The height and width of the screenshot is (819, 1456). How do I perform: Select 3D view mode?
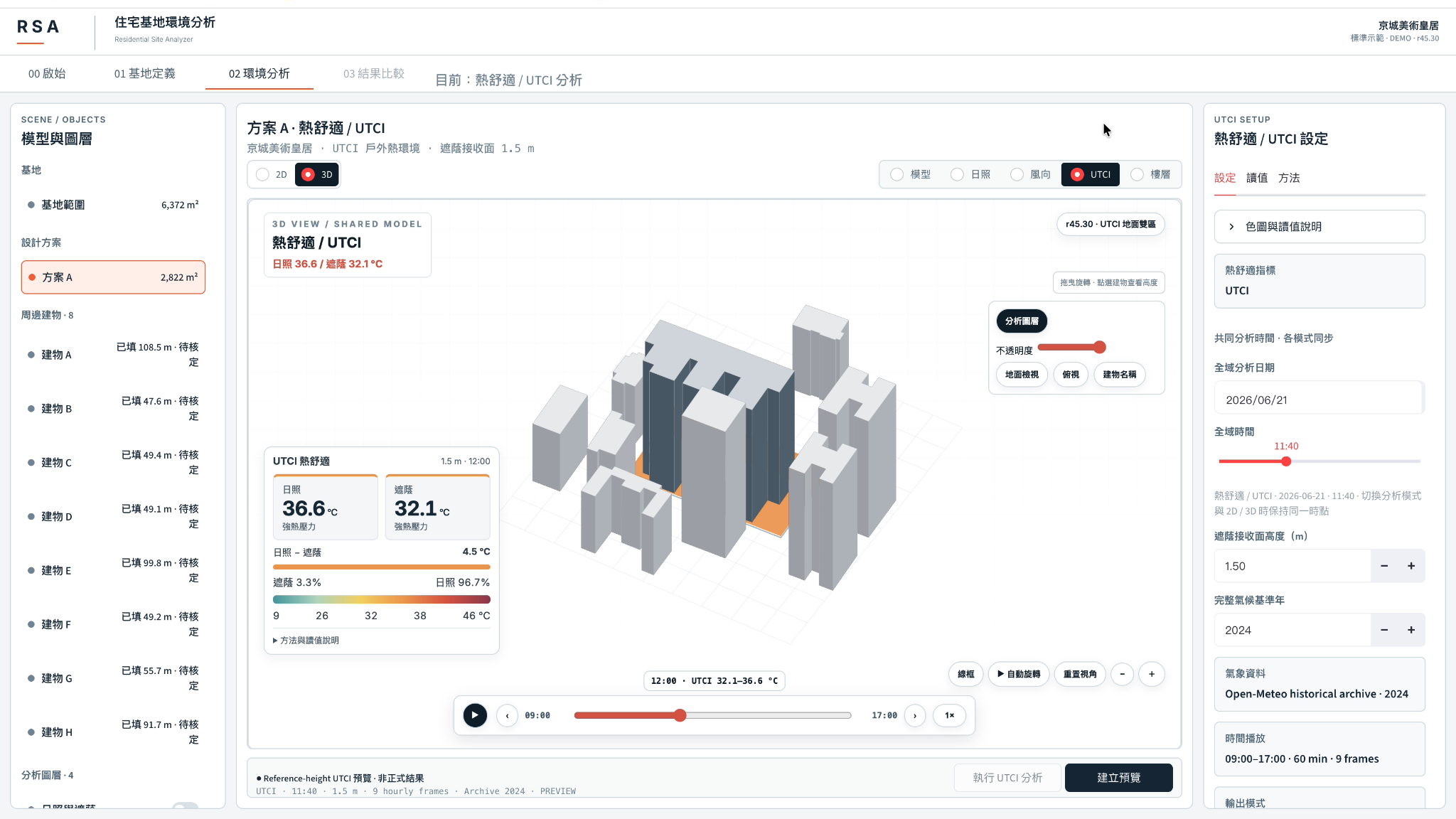317,174
